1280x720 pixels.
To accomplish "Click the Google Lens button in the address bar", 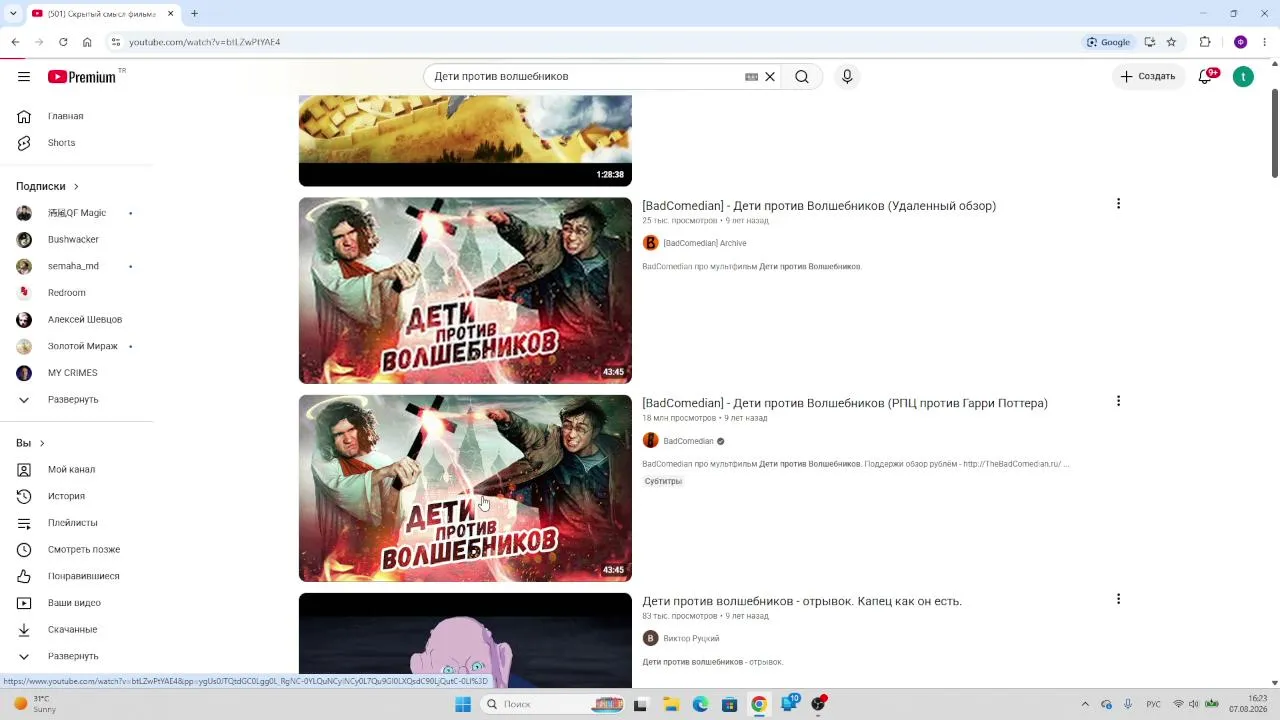I will pos(1109,42).
